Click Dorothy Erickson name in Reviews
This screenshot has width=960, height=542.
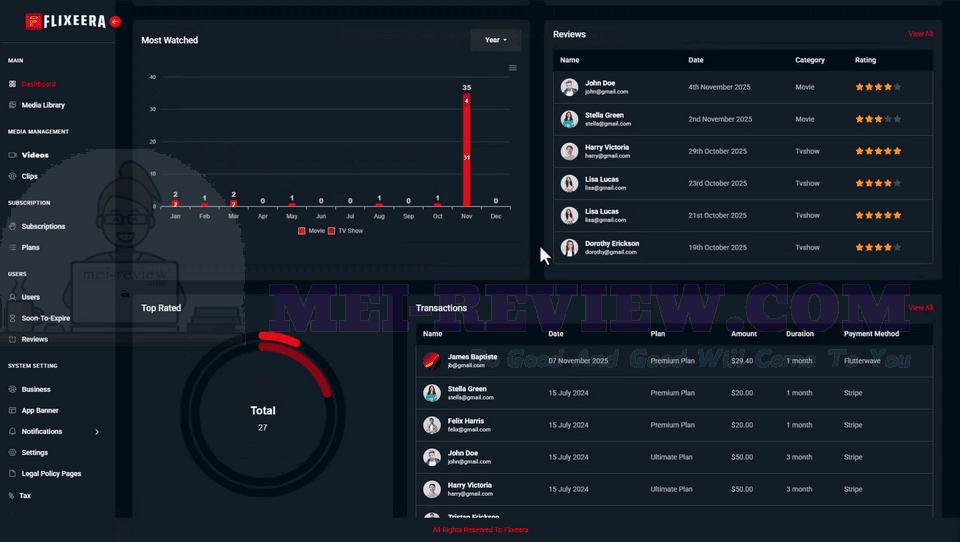pyautogui.click(x=612, y=243)
